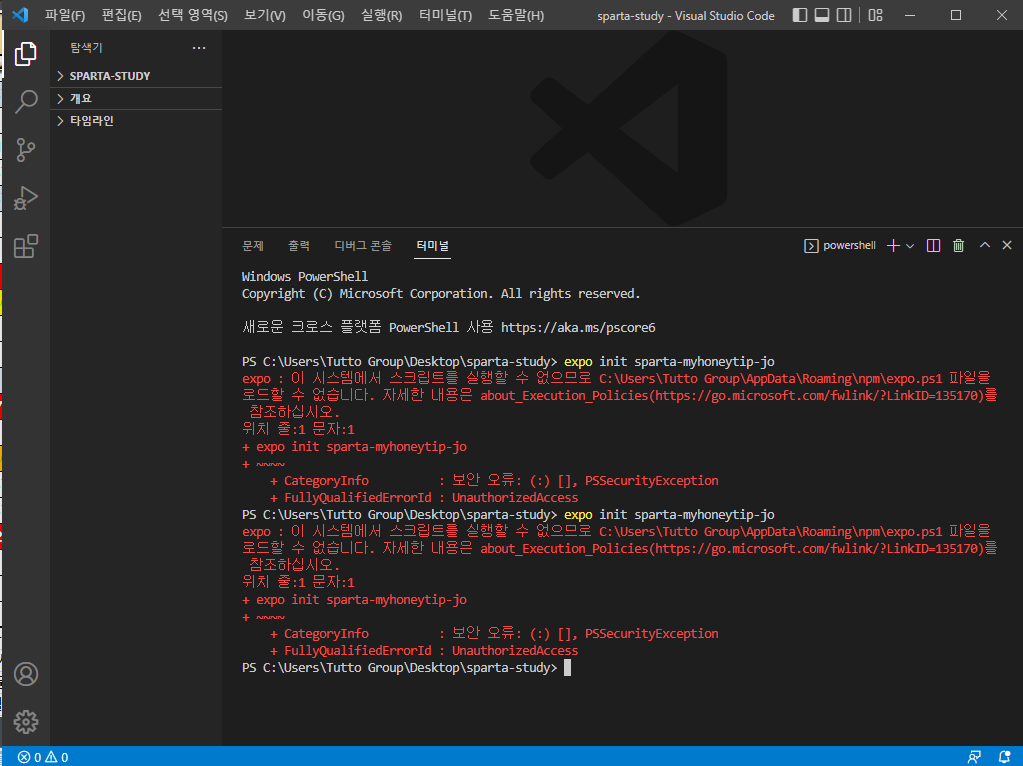The width and height of the screenshot is (1023, 766).
Task: Open the https://aka.ms/pscore6 link in terminal
Action: [578, 328]
